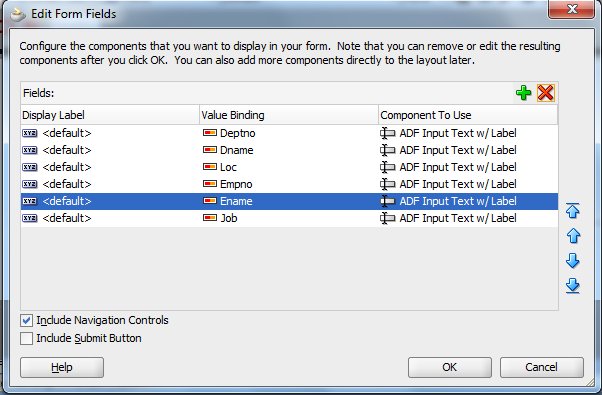Click the label icon in Deptno row
Viewport: 602px width, 395px height.
30,133
